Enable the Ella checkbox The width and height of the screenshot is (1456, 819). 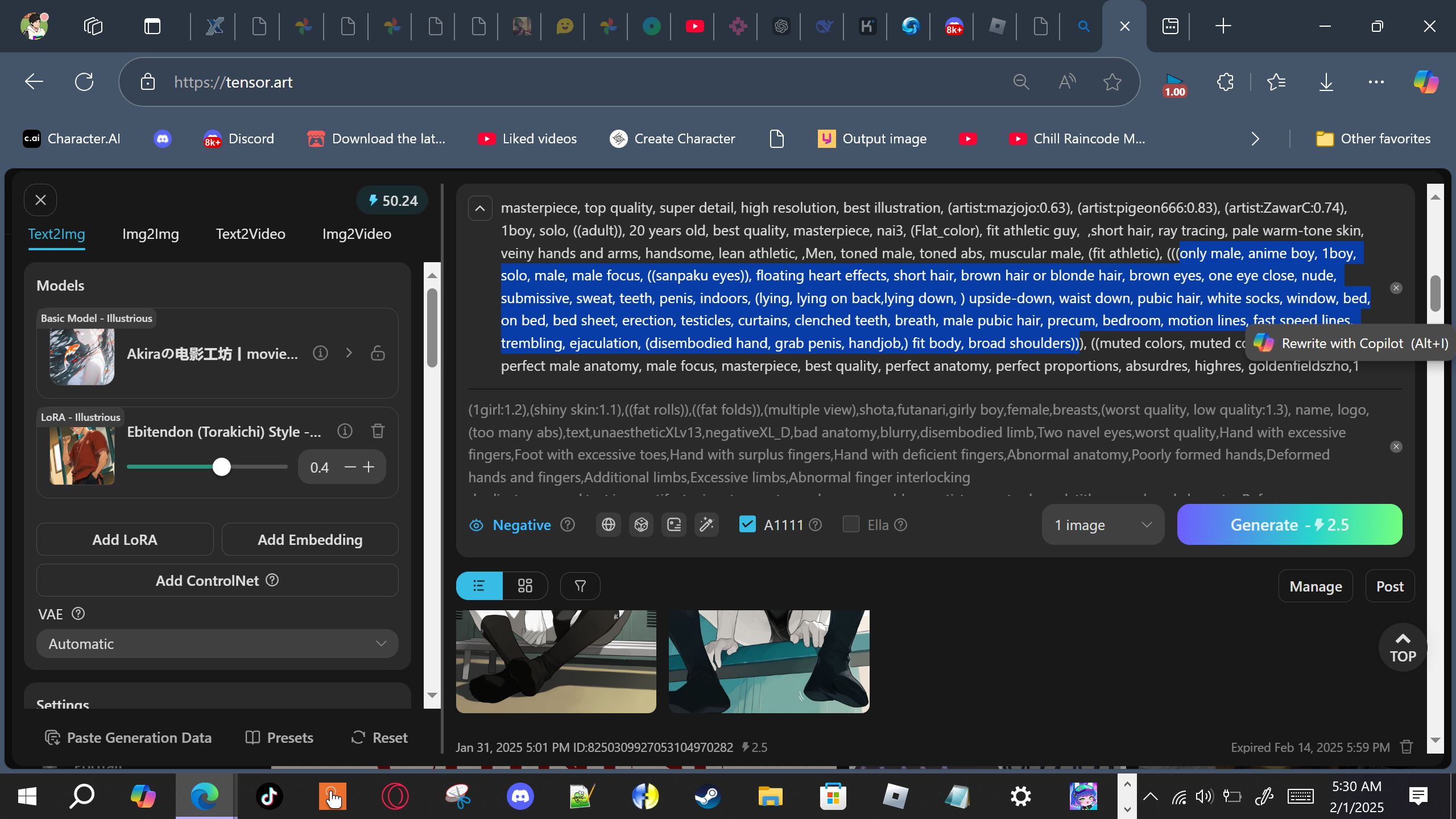851,524
